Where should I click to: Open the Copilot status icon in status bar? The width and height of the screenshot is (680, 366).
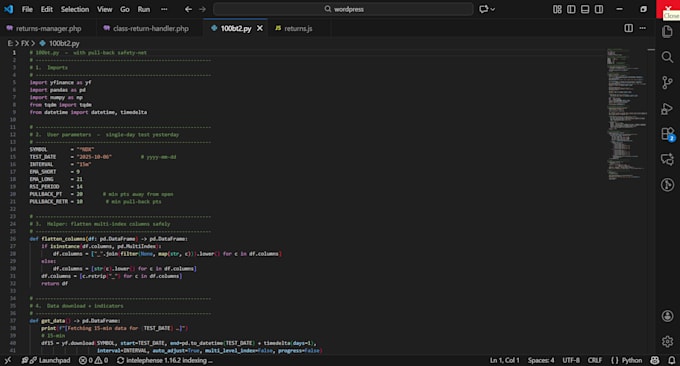654,360
